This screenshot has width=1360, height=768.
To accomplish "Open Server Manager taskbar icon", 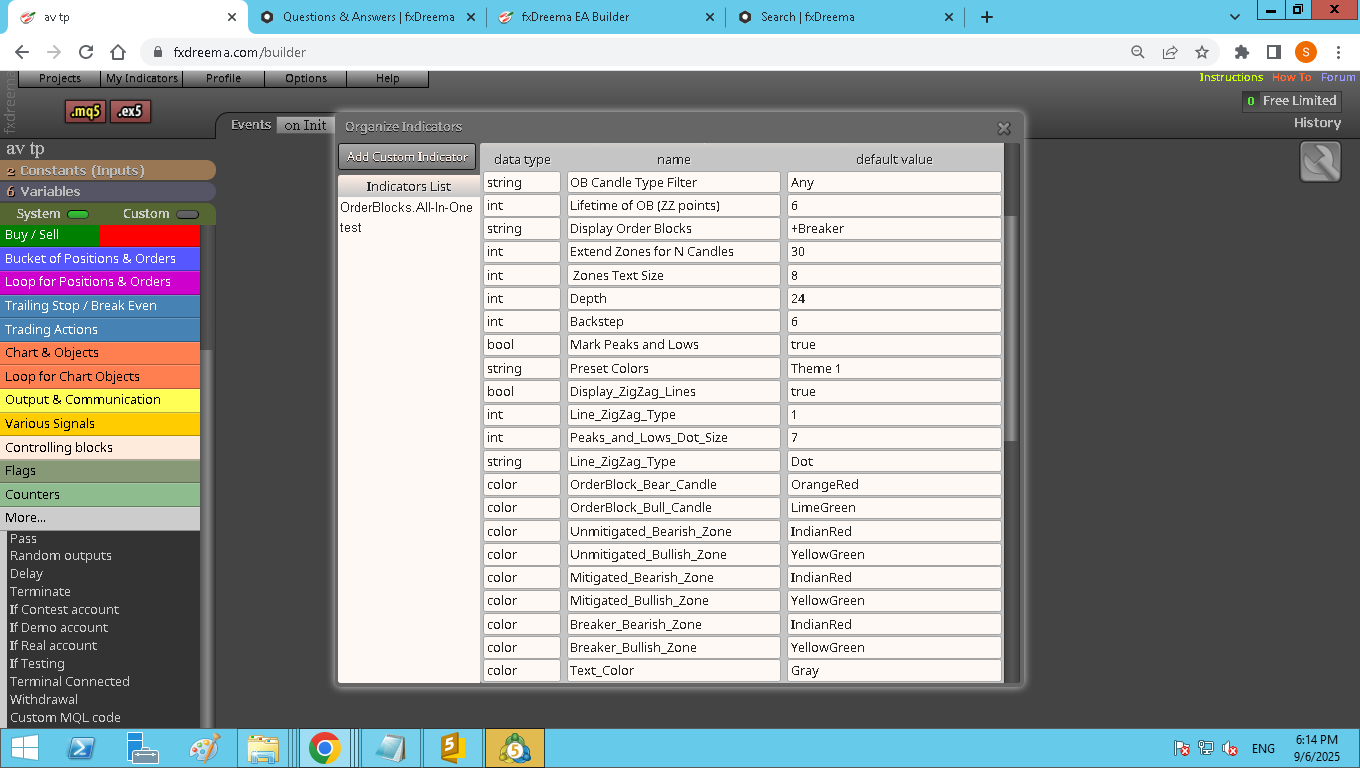I will [143, 748].
